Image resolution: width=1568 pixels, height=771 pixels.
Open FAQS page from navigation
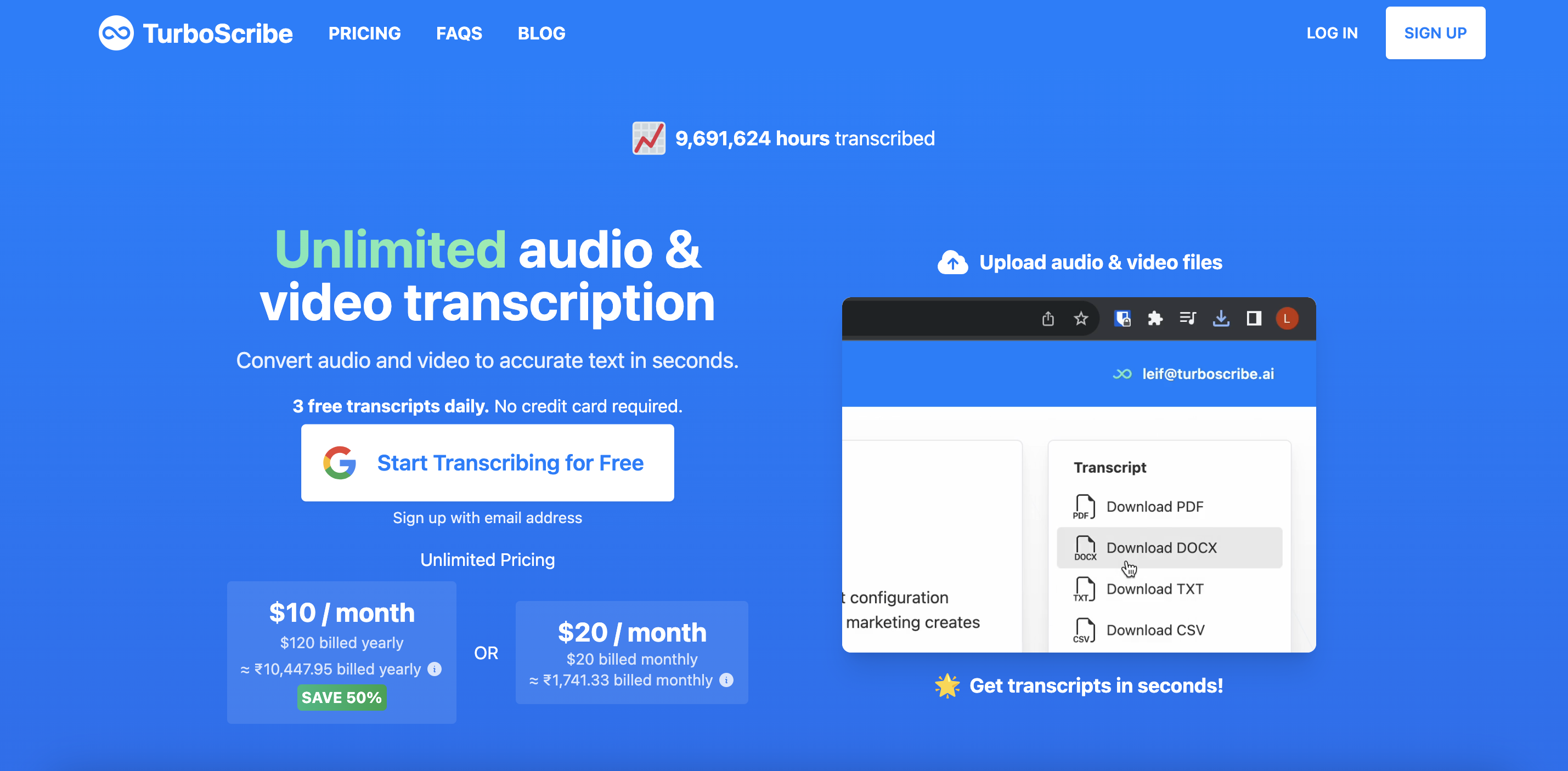click(x=459, y=33)
